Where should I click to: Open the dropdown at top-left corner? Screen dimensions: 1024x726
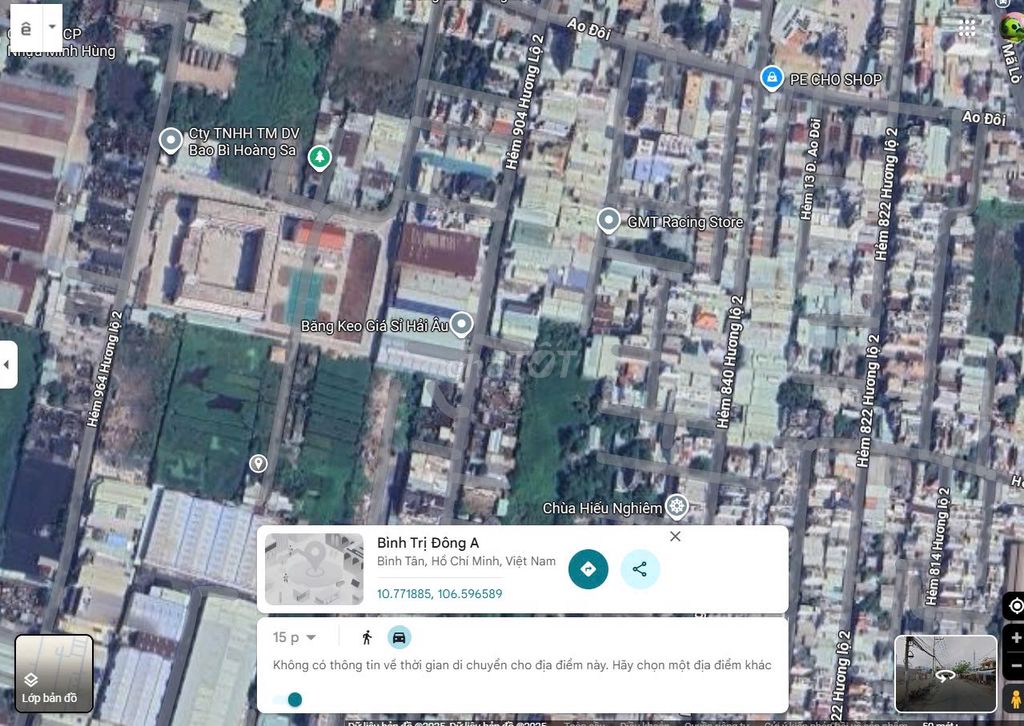(x=52, y=28)
